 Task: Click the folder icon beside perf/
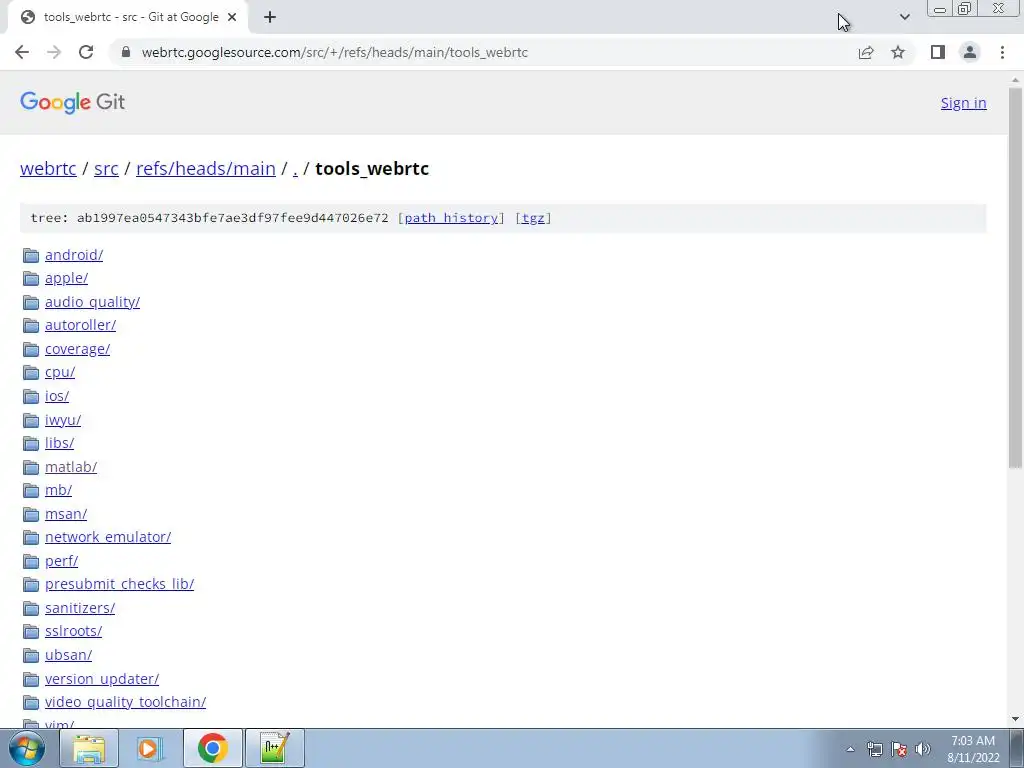pyautogui.click(x=31, y=561)
